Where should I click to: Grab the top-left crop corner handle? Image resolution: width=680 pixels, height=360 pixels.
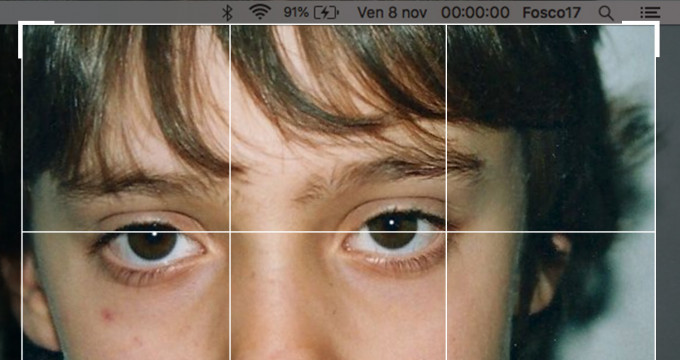click(x=36, y=39)
